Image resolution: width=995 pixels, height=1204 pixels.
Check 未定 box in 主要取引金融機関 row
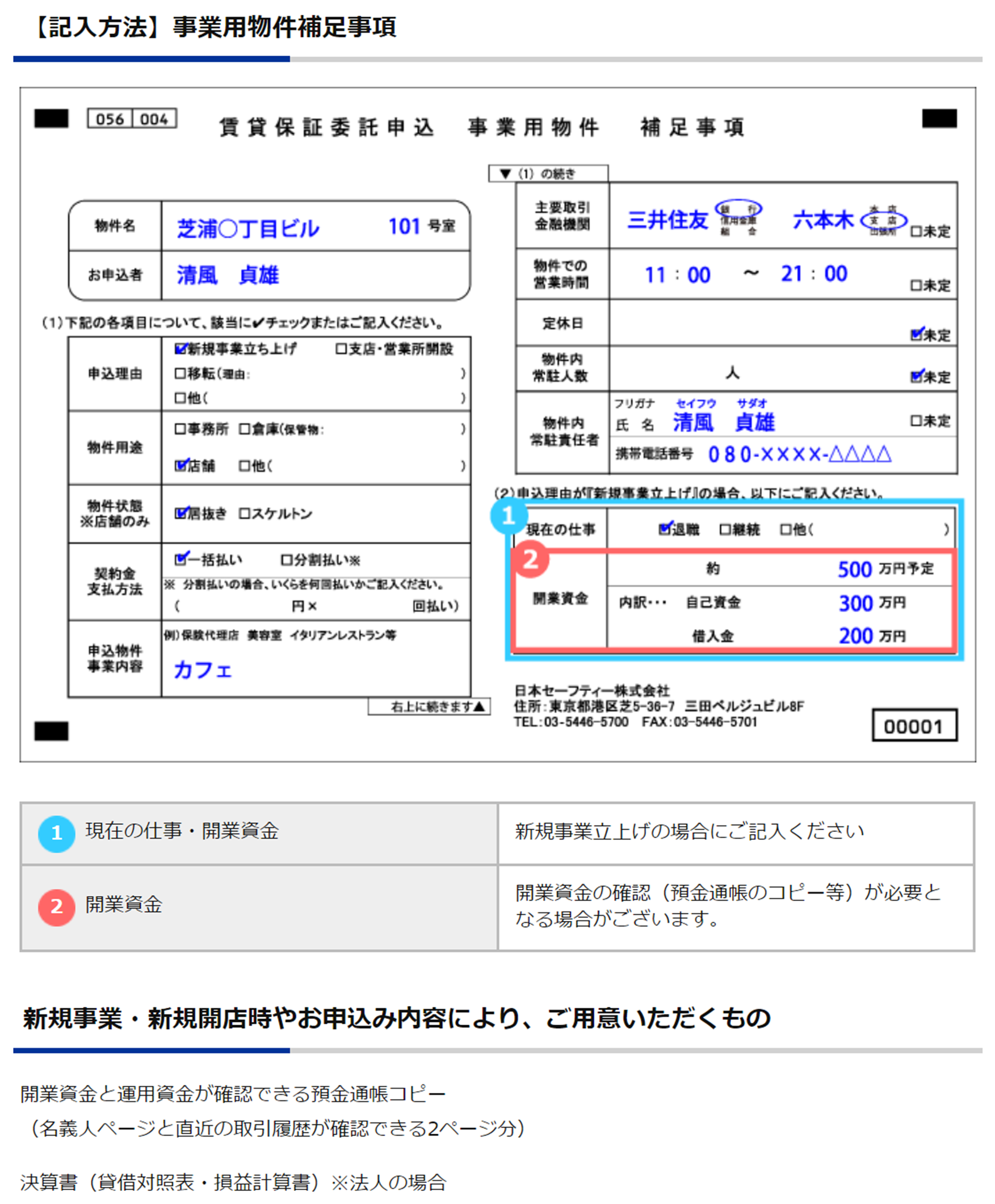(x=916, y=231)
